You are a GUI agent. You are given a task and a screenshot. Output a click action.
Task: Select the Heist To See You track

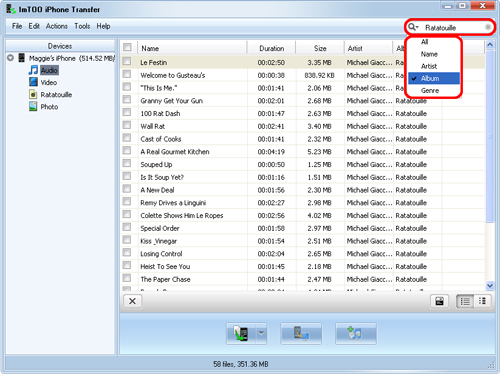165,267
